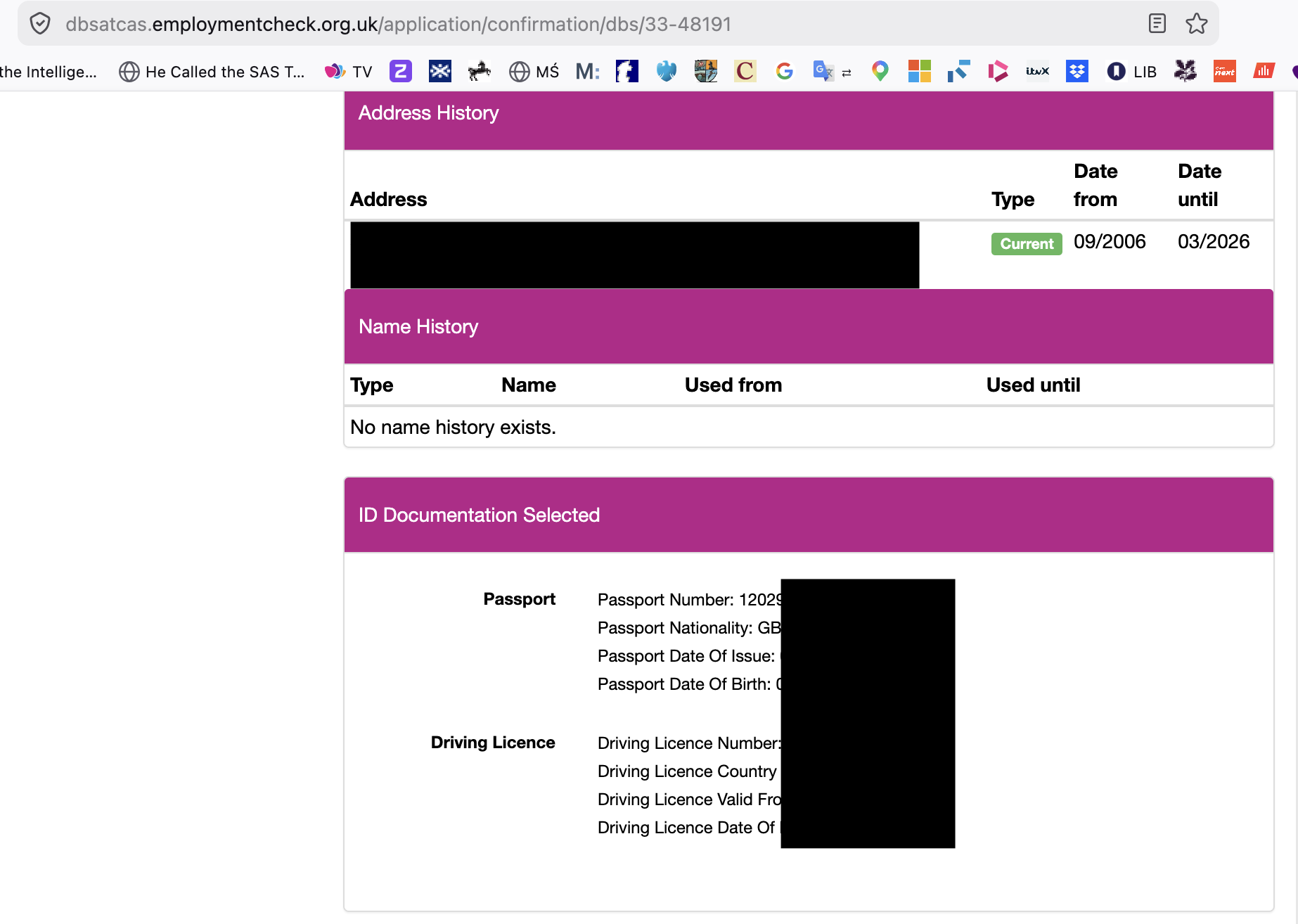Open the LIB bookmark

click(1131, 71)
